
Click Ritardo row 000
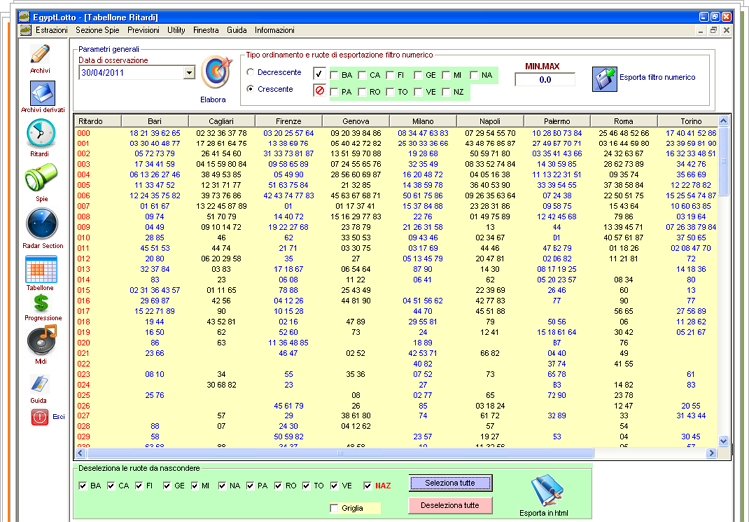[84, 133]
